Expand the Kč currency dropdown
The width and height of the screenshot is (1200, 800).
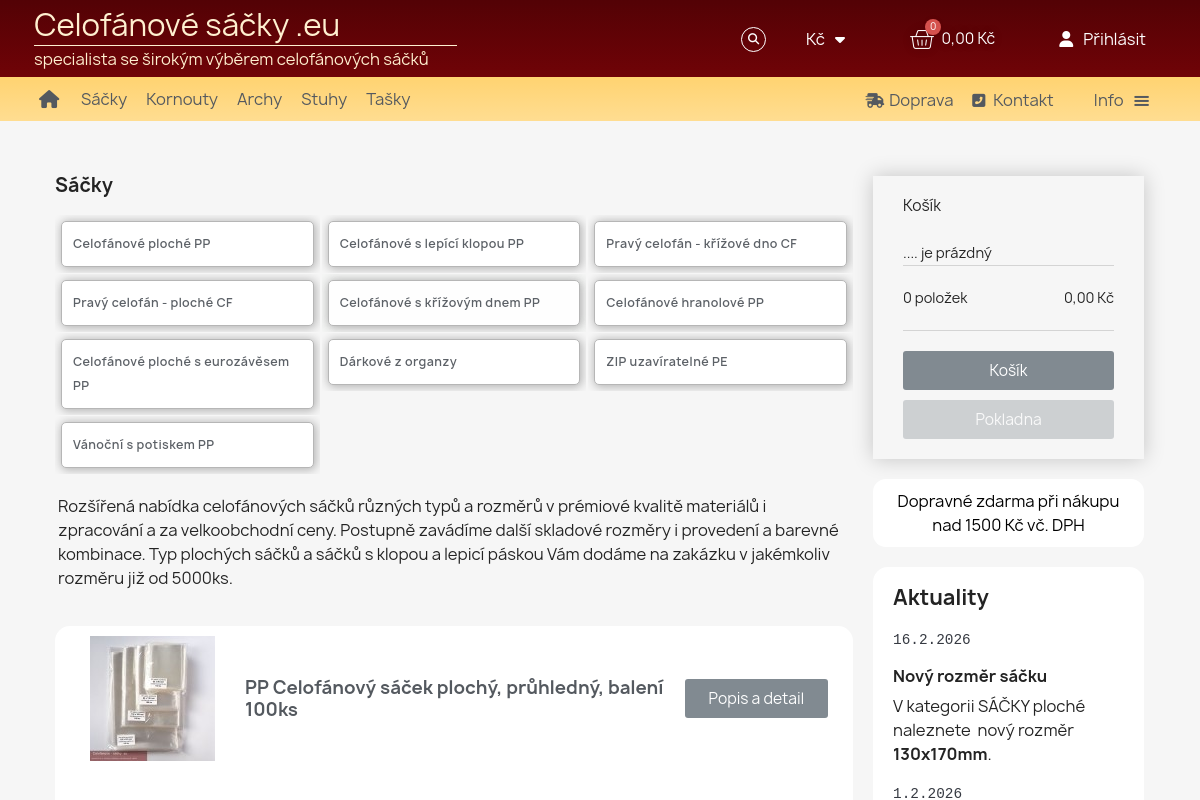pyautogui.click(x=825, y=39)
